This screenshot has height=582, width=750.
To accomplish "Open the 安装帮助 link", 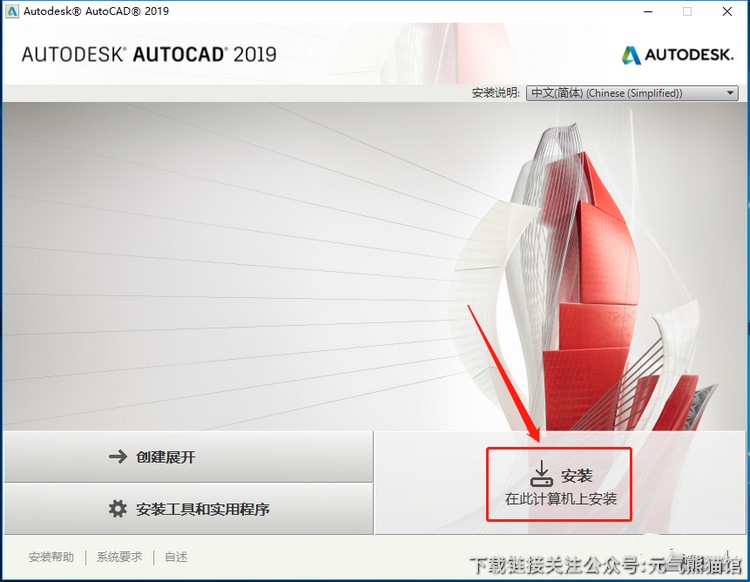I will tap(51, 557).
